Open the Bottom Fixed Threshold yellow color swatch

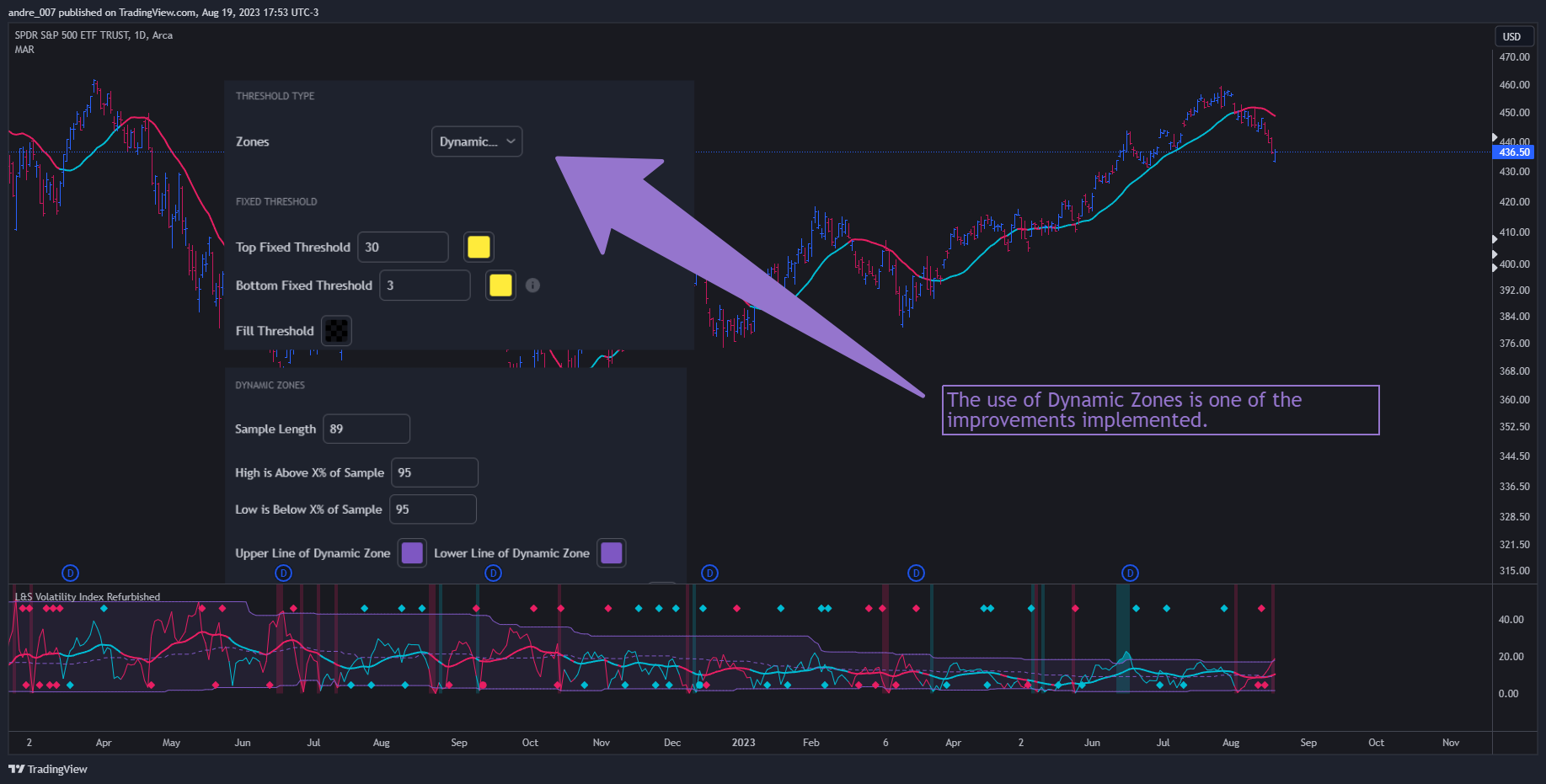pos(500,285)
